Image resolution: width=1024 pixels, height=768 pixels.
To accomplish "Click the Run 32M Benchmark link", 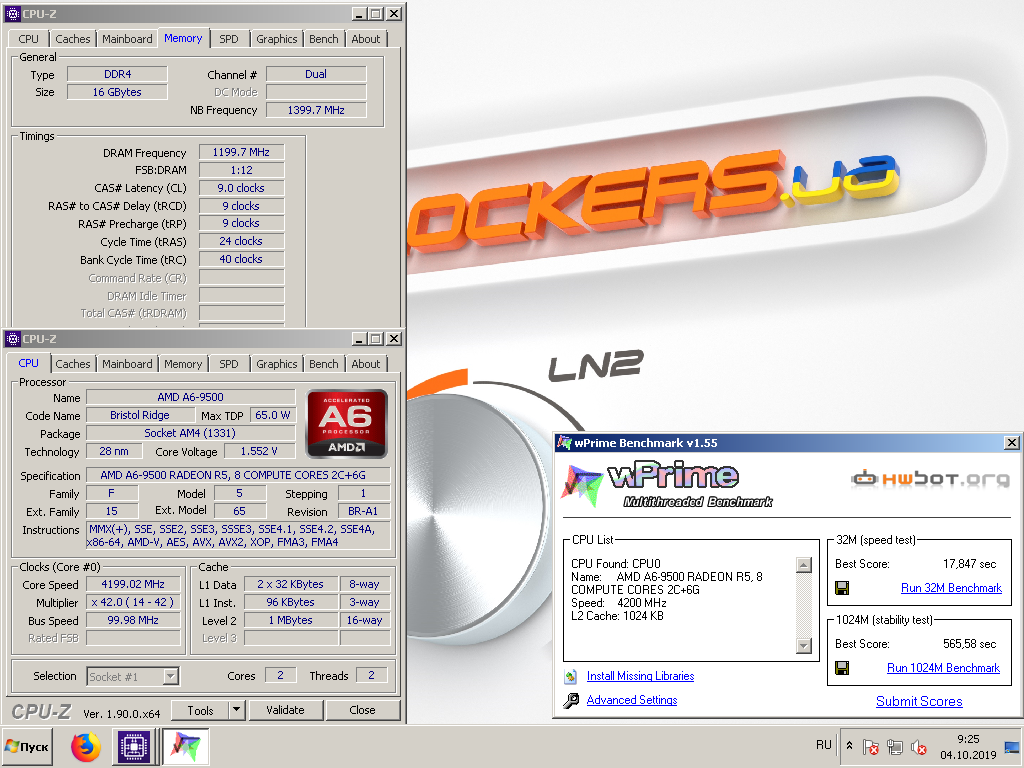I will 951,588.
